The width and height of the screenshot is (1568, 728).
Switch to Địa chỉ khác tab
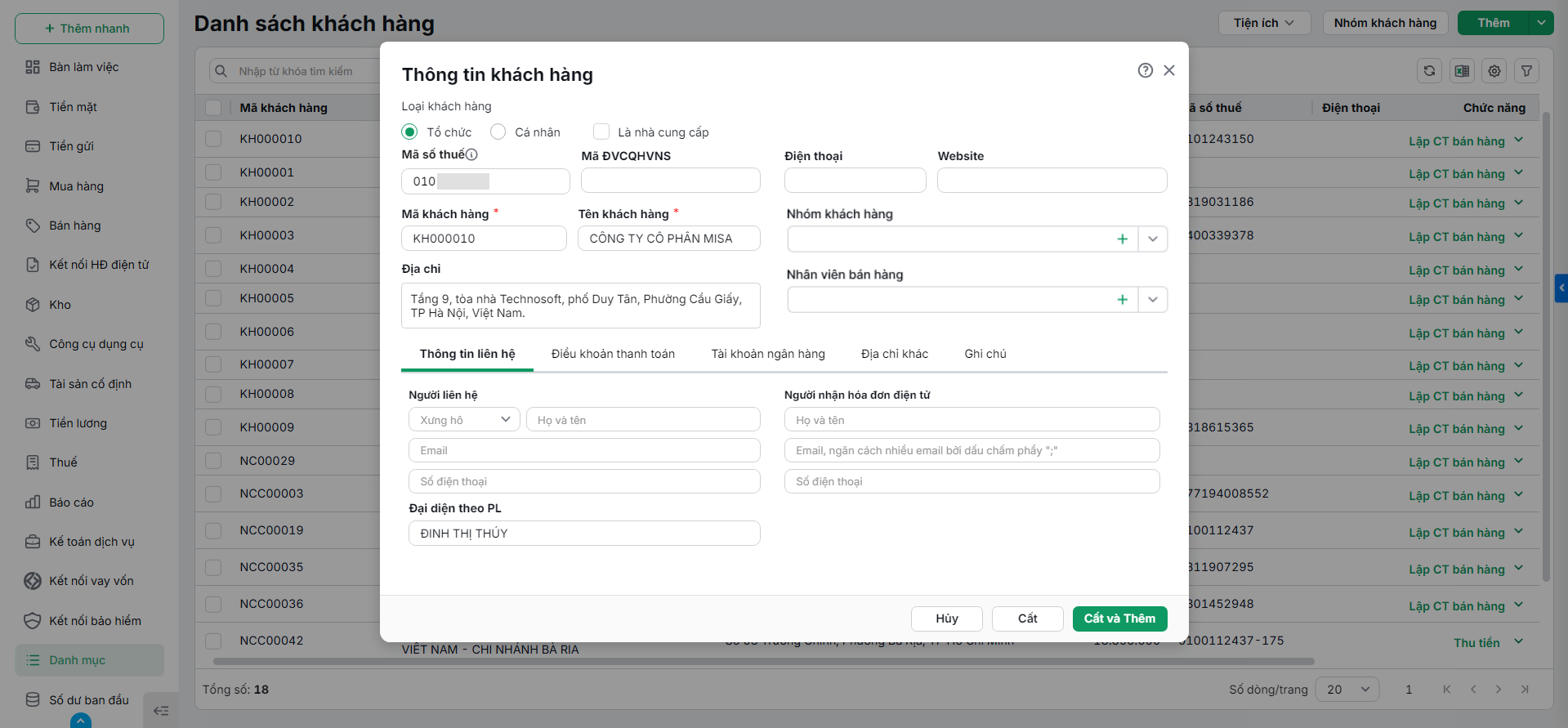tap(895, 354)
